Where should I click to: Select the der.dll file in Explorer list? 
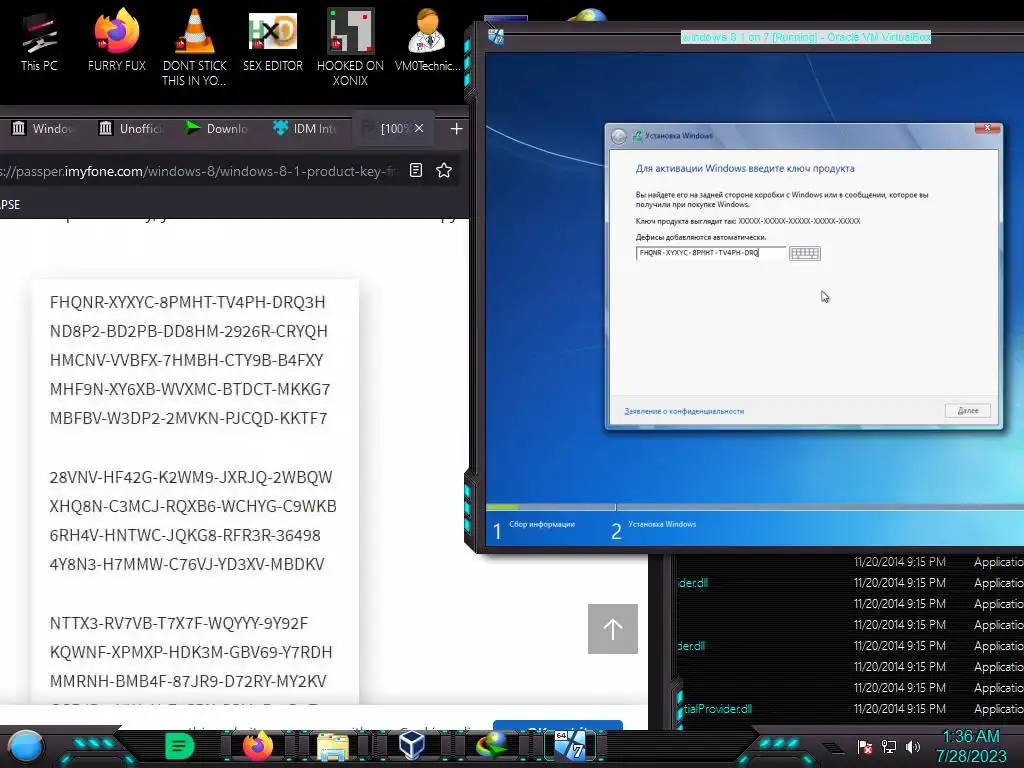(x=691, y=645)
